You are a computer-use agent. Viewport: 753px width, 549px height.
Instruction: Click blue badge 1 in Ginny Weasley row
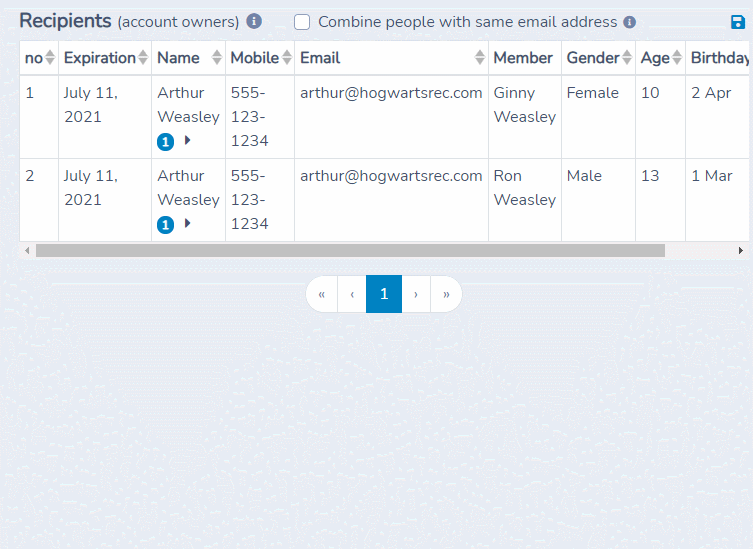point(165,142)
